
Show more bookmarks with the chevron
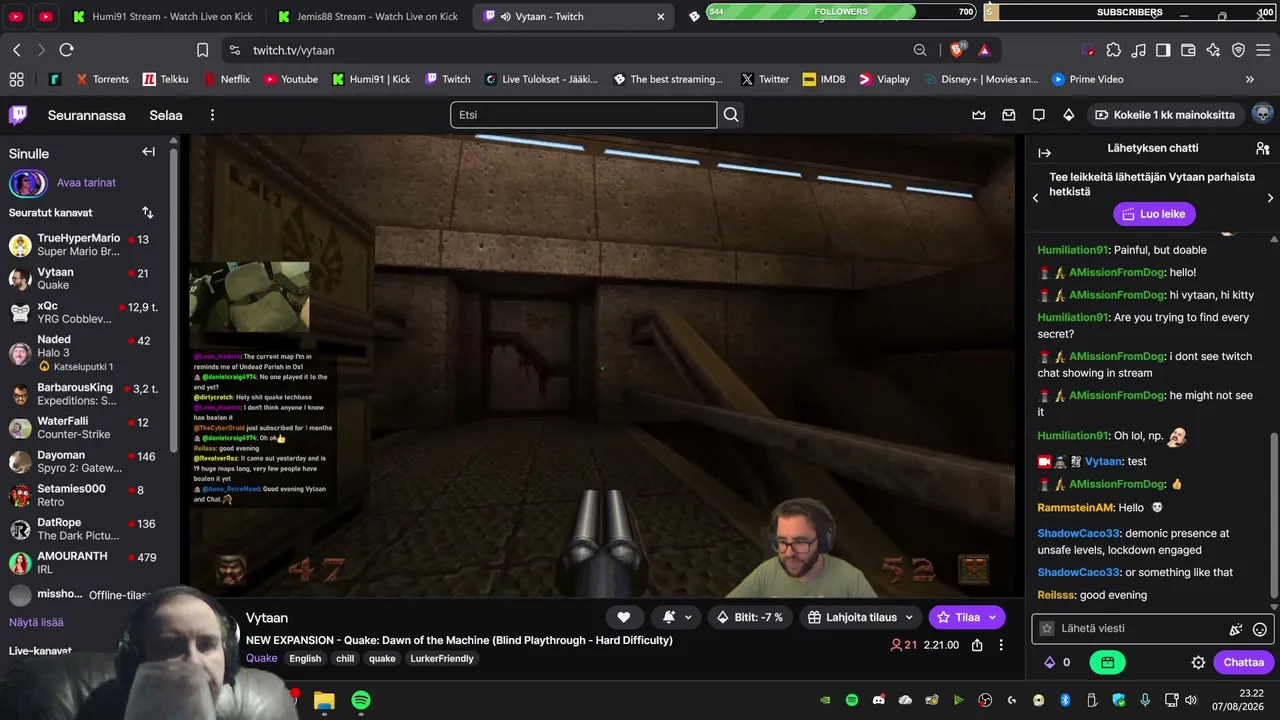pos(1249,79)
